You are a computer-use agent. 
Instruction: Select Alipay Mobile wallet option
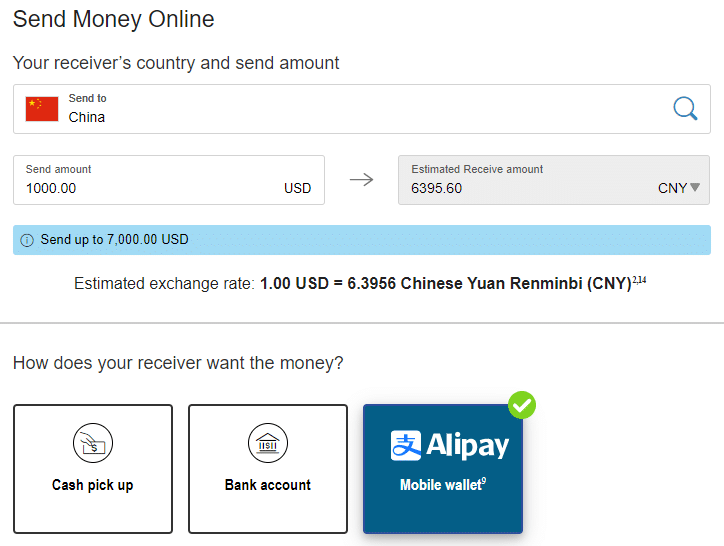[x=443, y=469]
